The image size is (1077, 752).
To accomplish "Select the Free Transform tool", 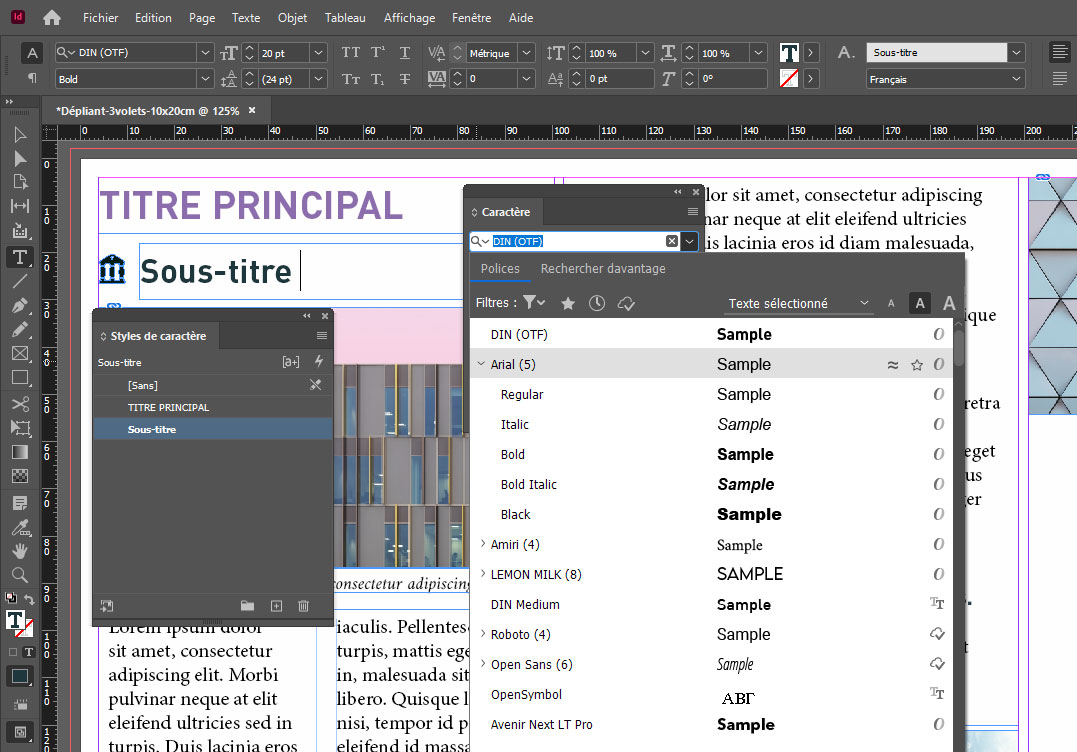I will (20, 428).
